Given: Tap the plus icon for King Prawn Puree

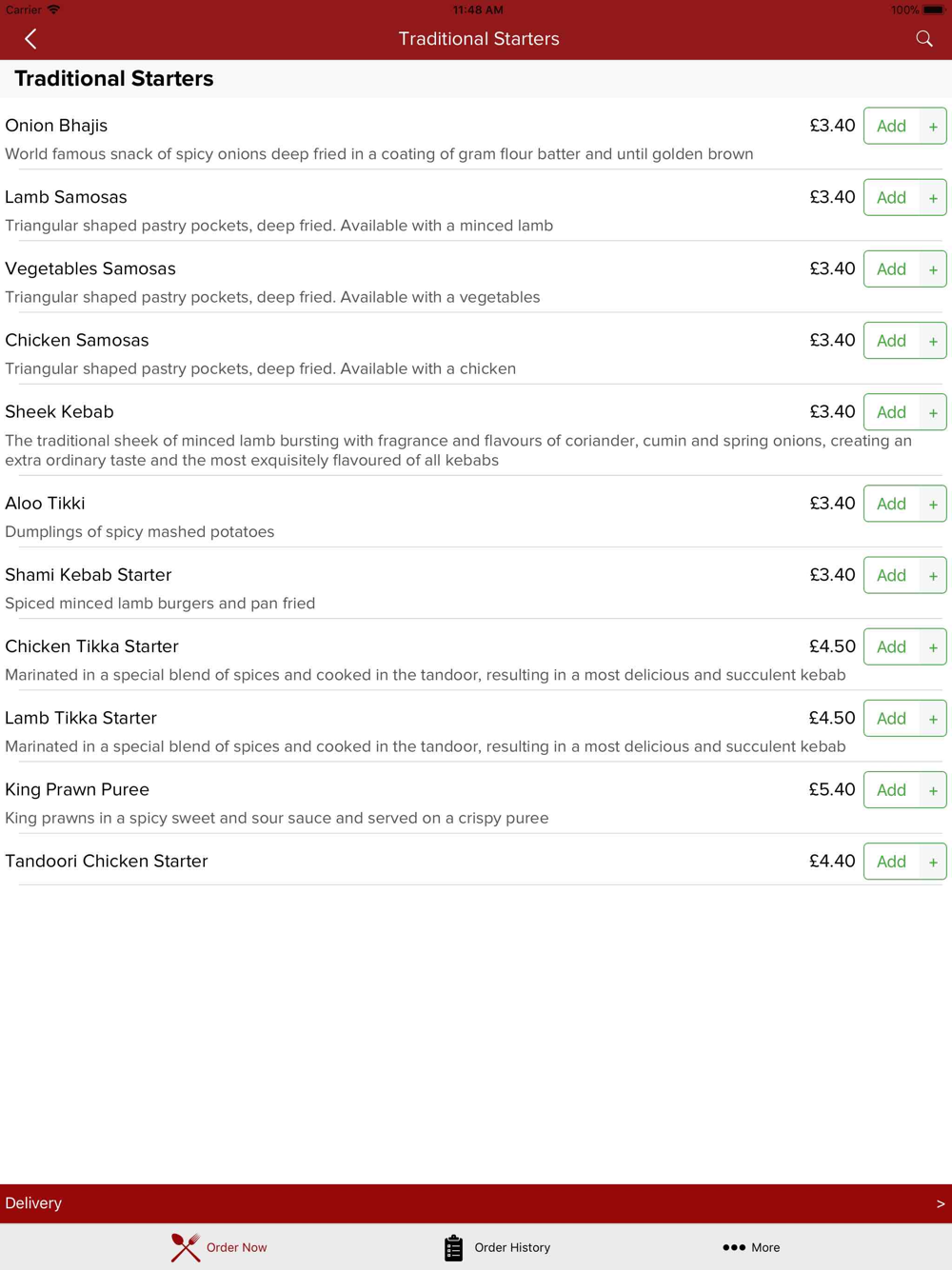Looking at the screenshot, I should (x=933, y=790).
